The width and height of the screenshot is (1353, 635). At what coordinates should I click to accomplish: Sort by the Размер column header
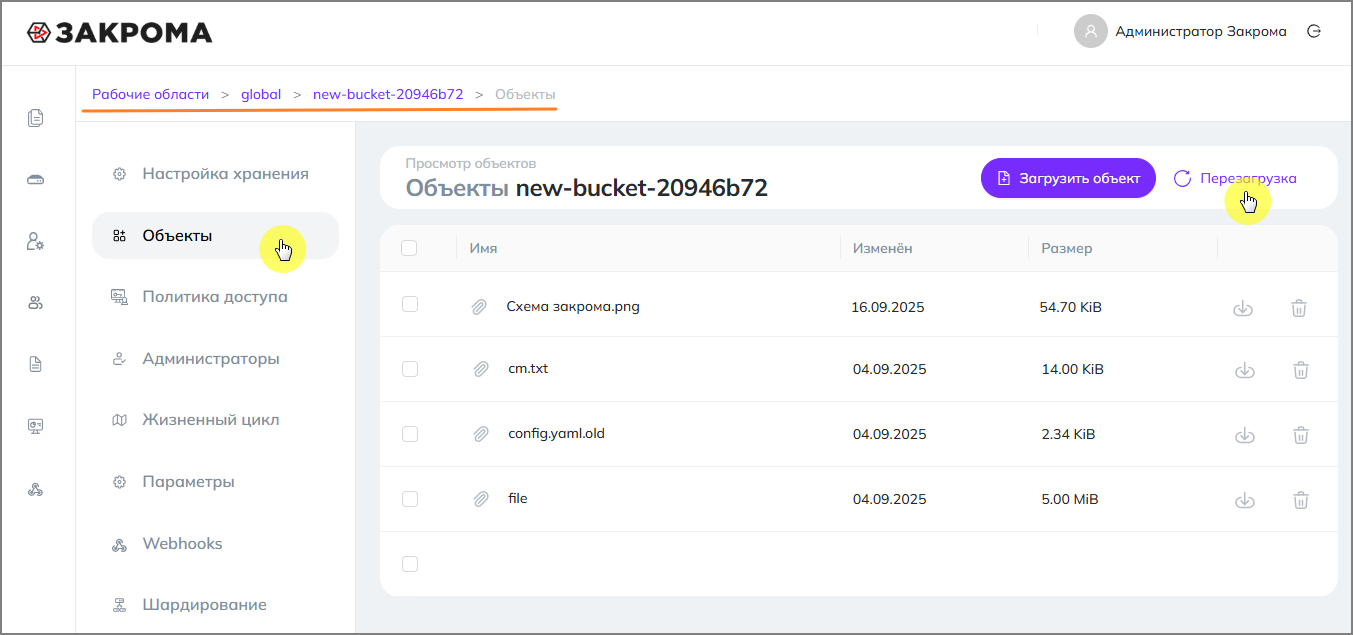(1066, 248)
